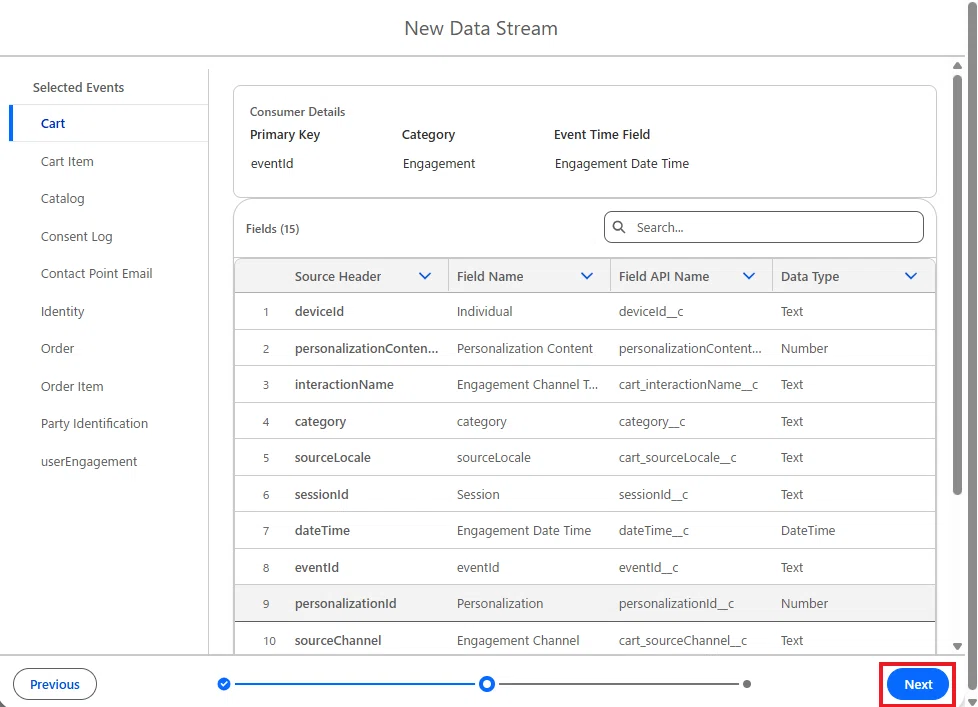Click the vertical scrollbar thumb of the dialog
The width and height of the screenshot is (978, 707).
pyautogui.click(x=957, y=285)
